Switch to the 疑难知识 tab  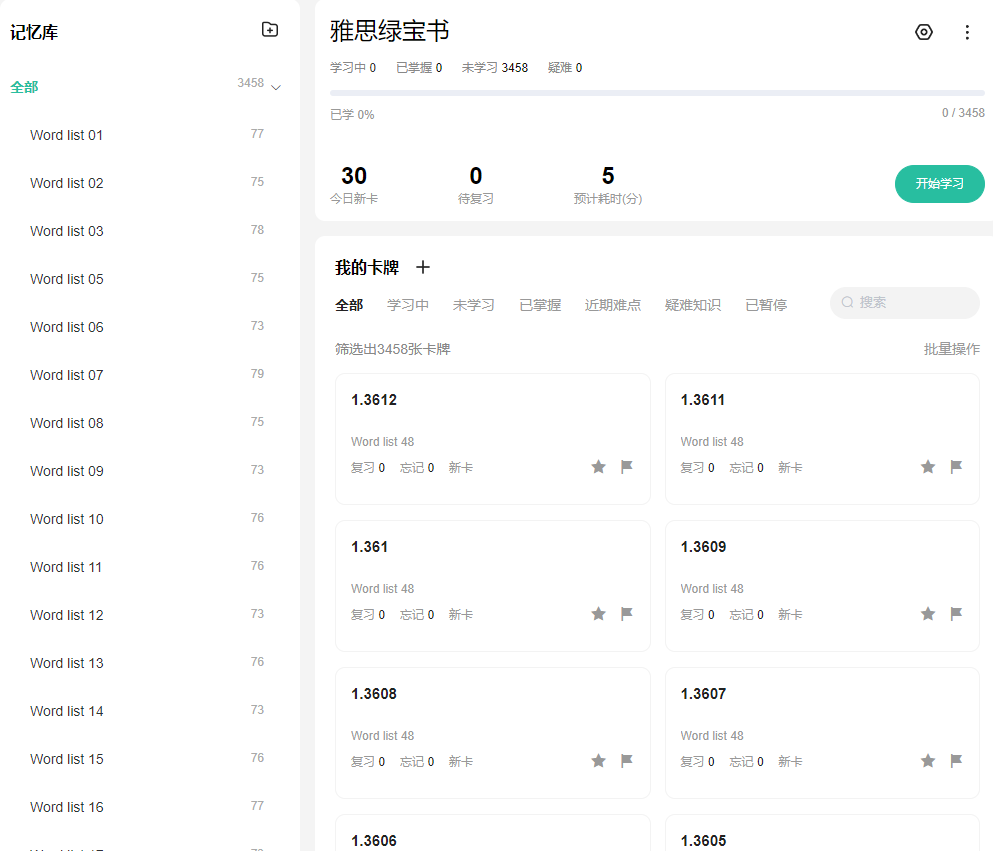tap(693, 305)
